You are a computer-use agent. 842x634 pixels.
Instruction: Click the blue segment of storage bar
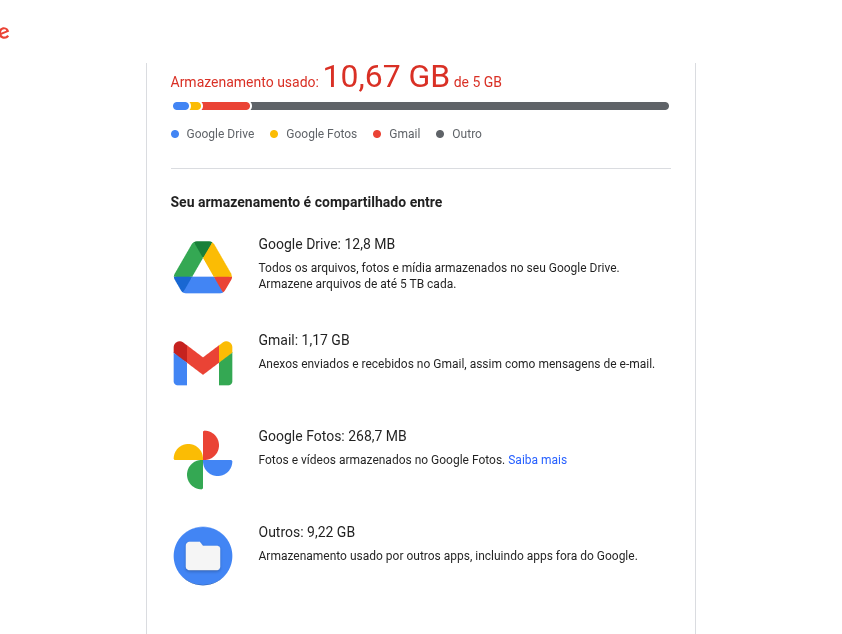[x=180, y=106]
